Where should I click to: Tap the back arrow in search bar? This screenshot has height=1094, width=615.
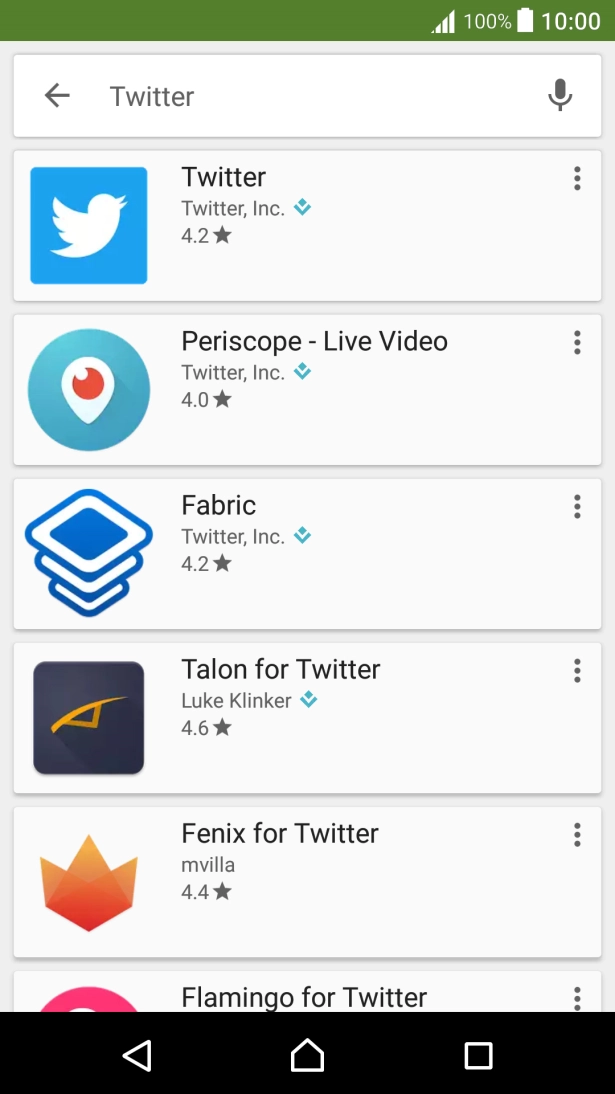click(x=57, y=96)
